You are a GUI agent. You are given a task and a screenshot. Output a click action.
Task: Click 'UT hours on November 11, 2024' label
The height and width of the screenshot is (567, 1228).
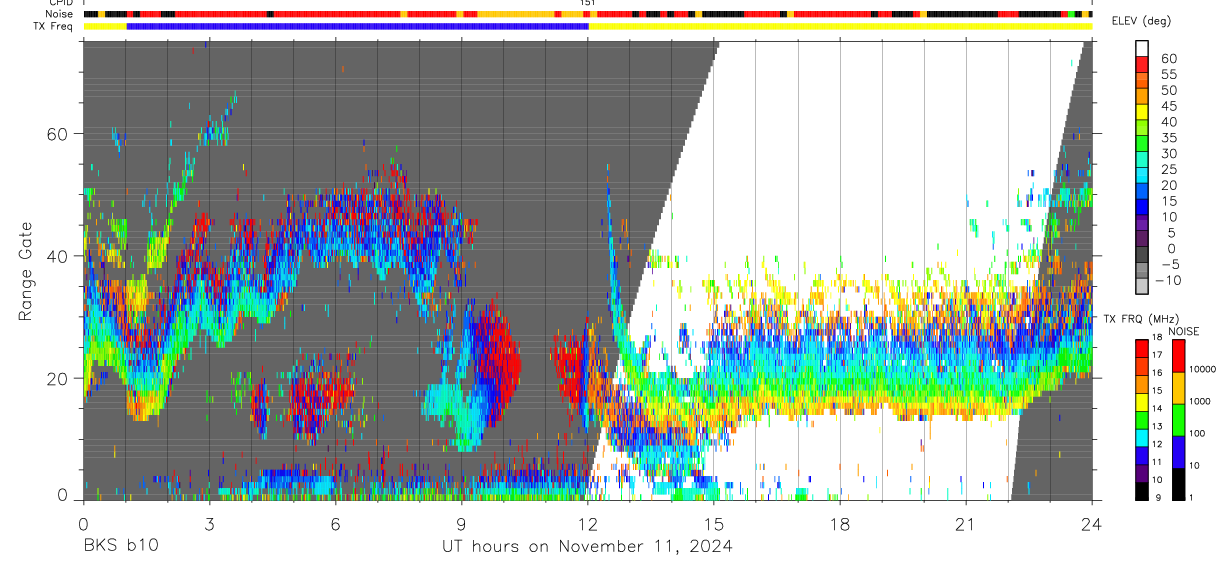(587, 546)
